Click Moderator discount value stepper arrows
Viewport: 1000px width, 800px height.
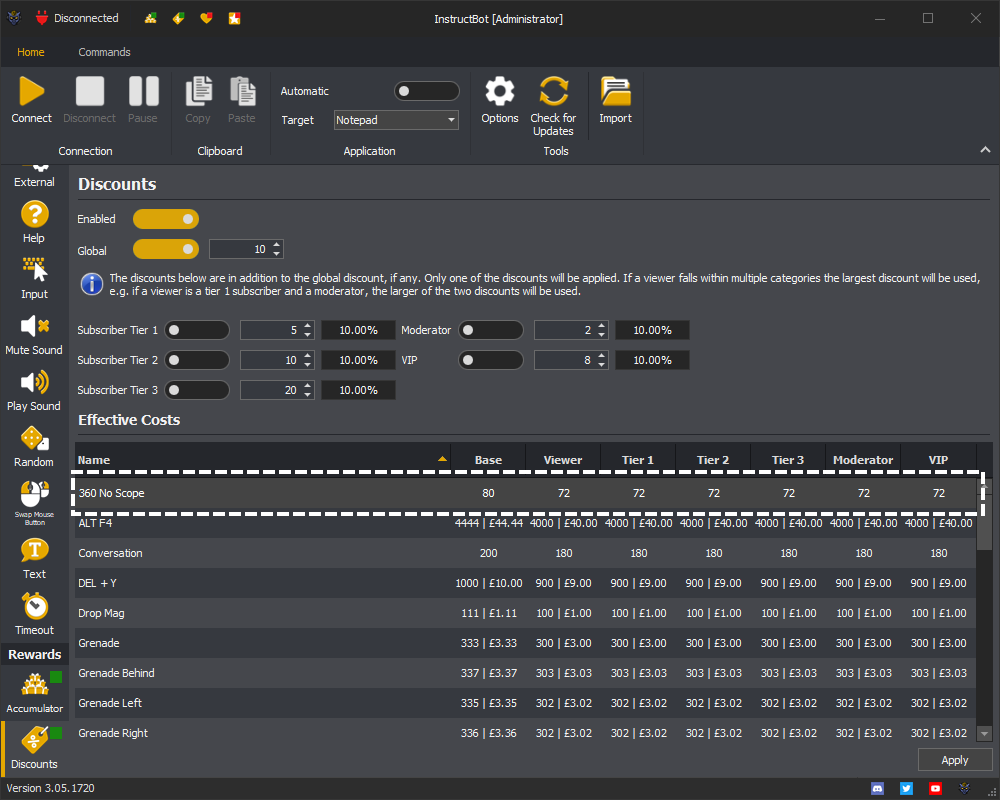pos(601,330)
